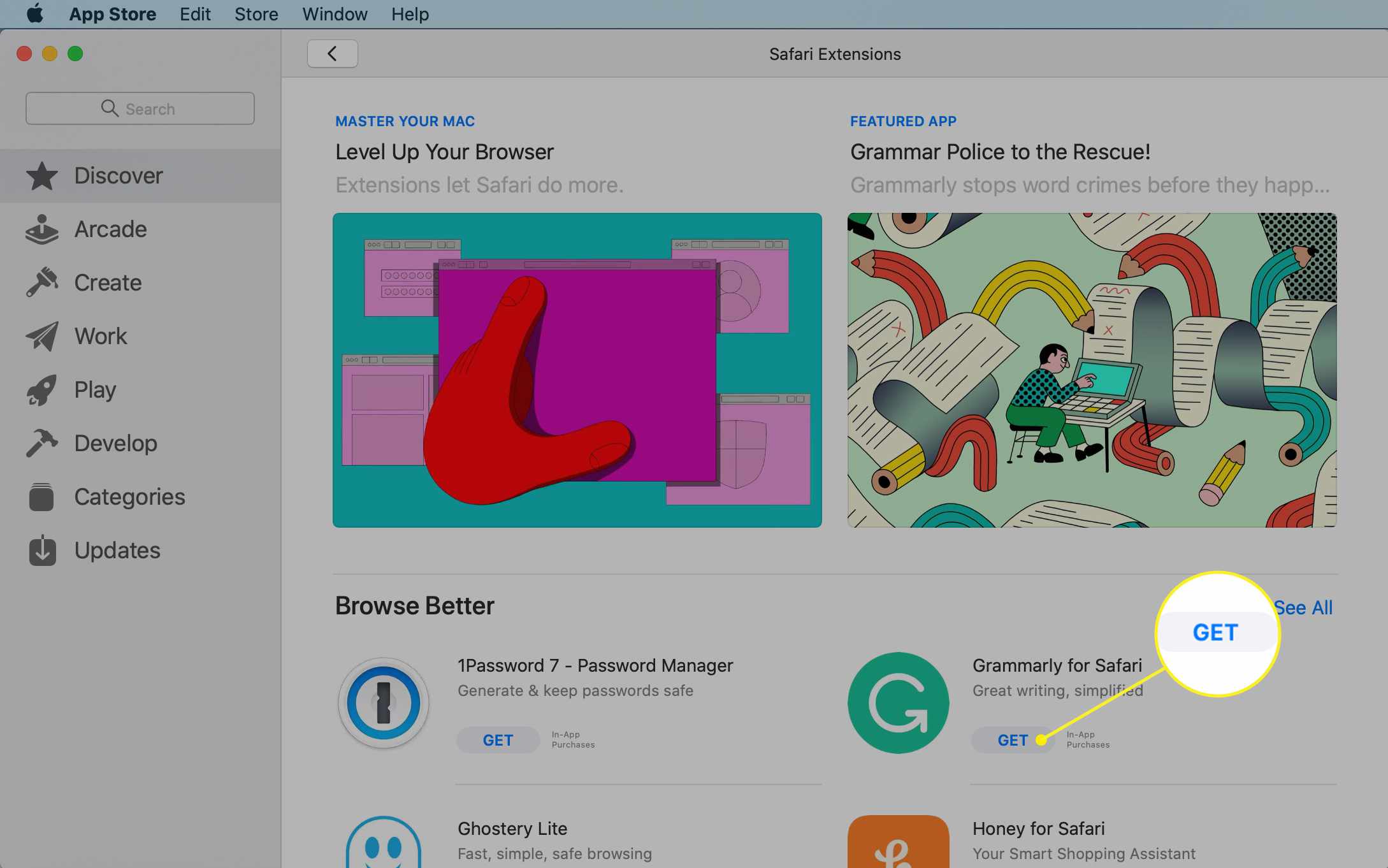Open the Play section label

(x=95, y=390)
